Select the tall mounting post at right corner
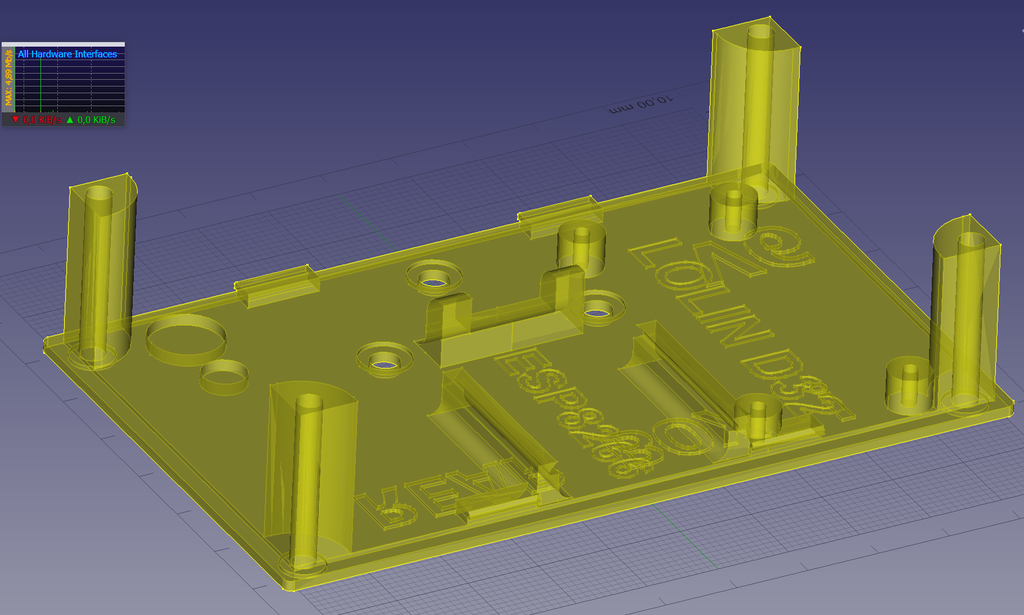The width and height of the screenshot is (1024, 615). (964, 315)
